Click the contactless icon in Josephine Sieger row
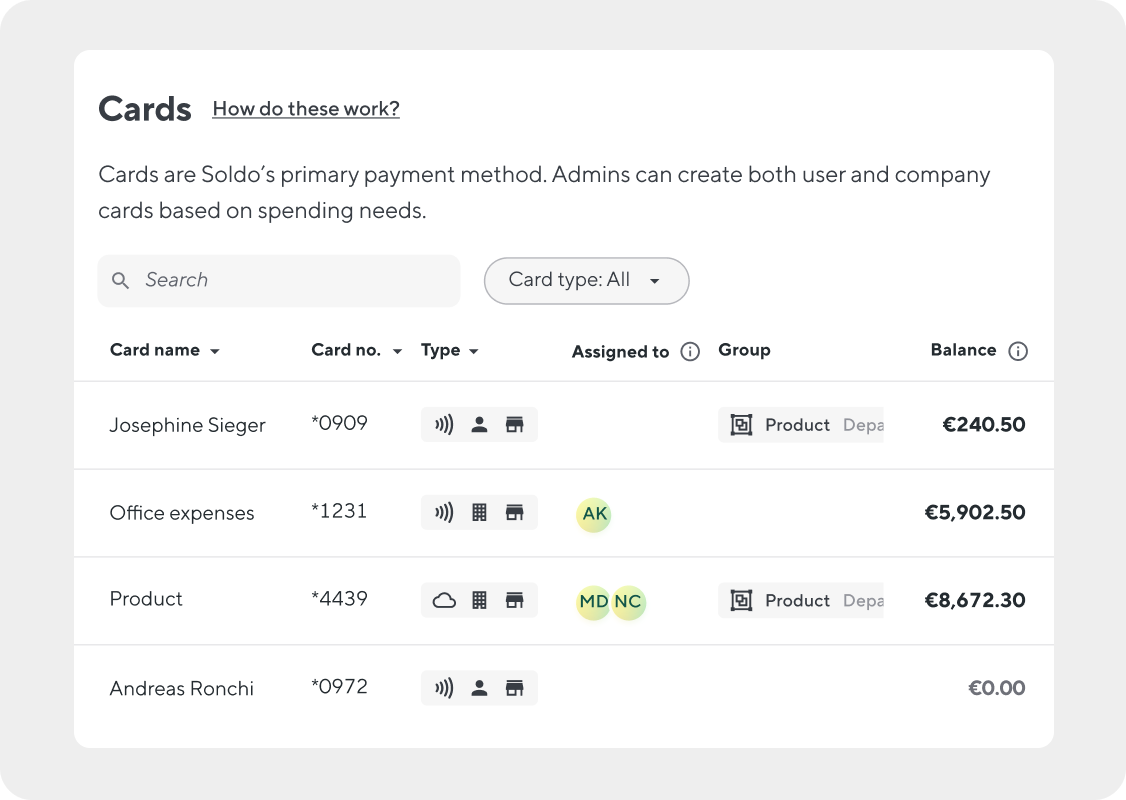 pos(444,425)
